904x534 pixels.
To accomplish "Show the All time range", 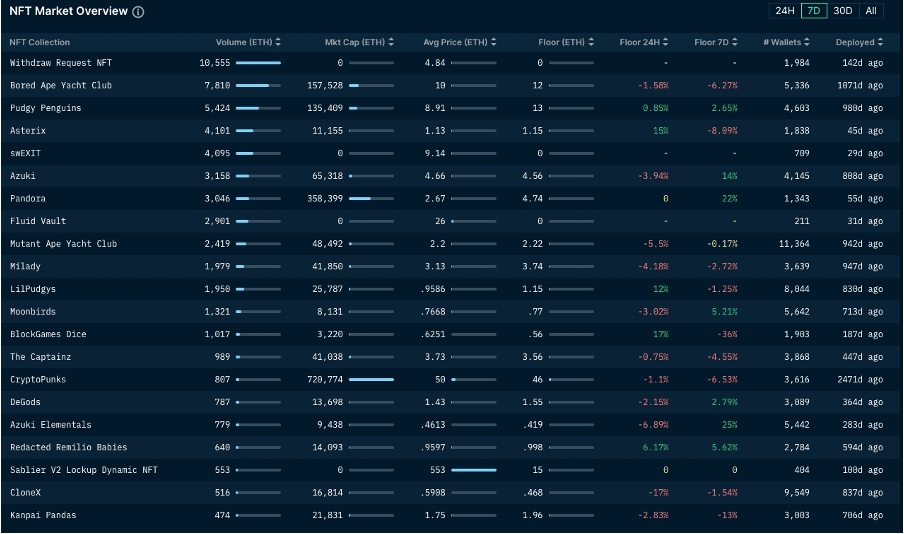I will click(871, 11).
